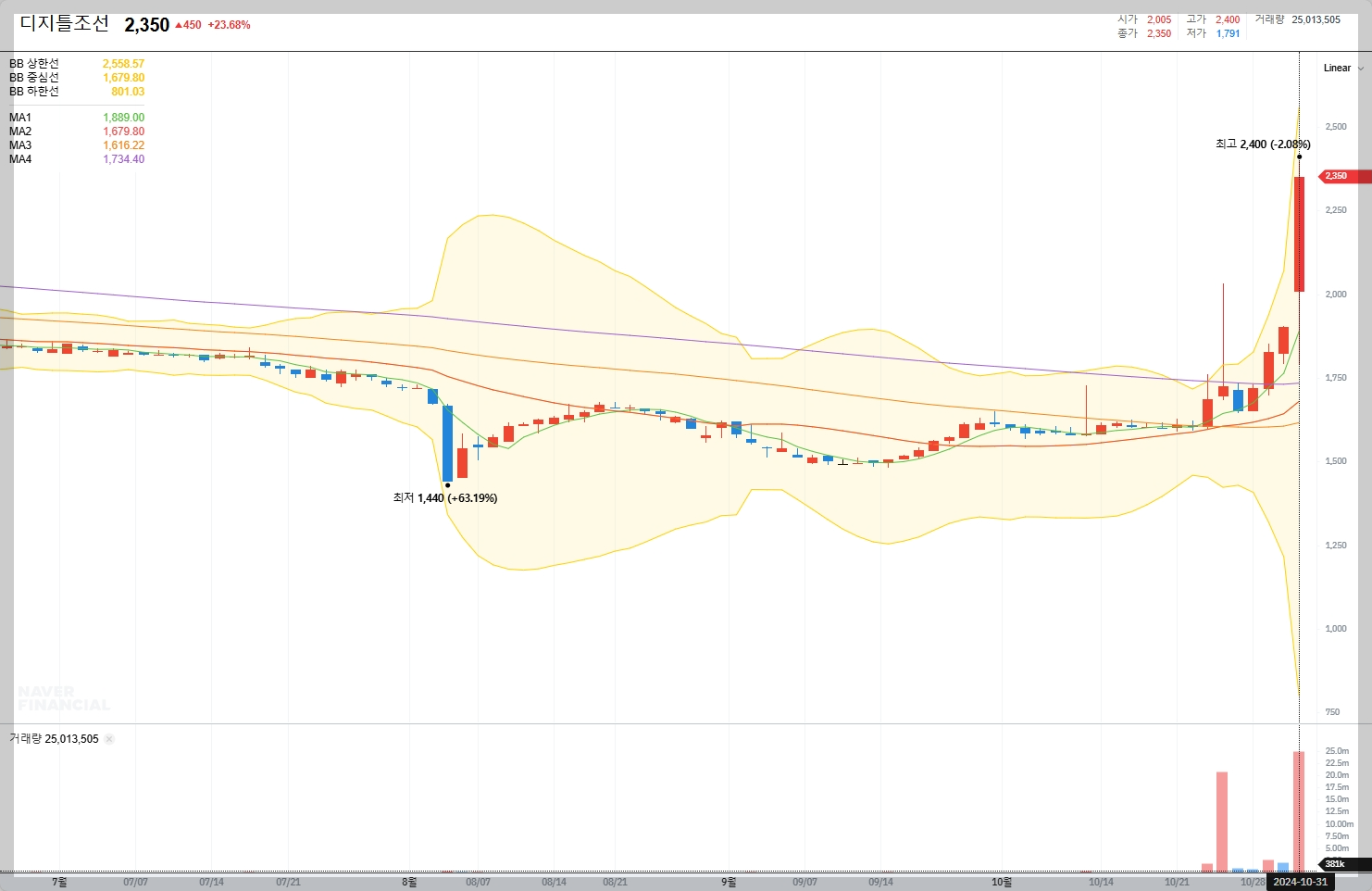Click the 최저 1,440 (+63.19%) low marker label
Image resolution: width=1372 pixels, height=891 pixels.
[445, 498]
